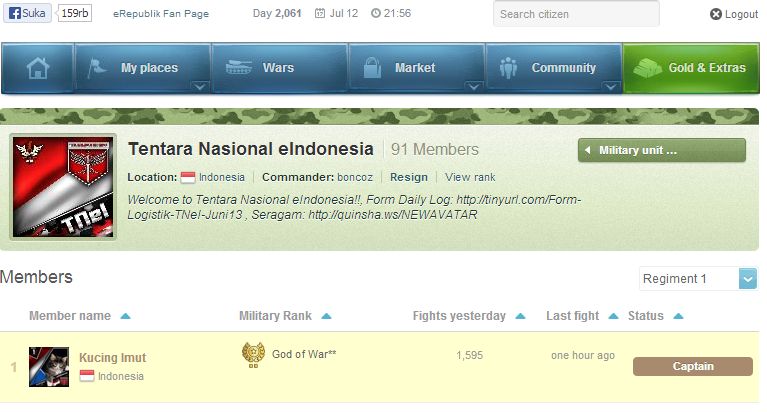The image size is (767, 412).
Task: Click the Gold & Extras button
Action: [x=690, y=68]
